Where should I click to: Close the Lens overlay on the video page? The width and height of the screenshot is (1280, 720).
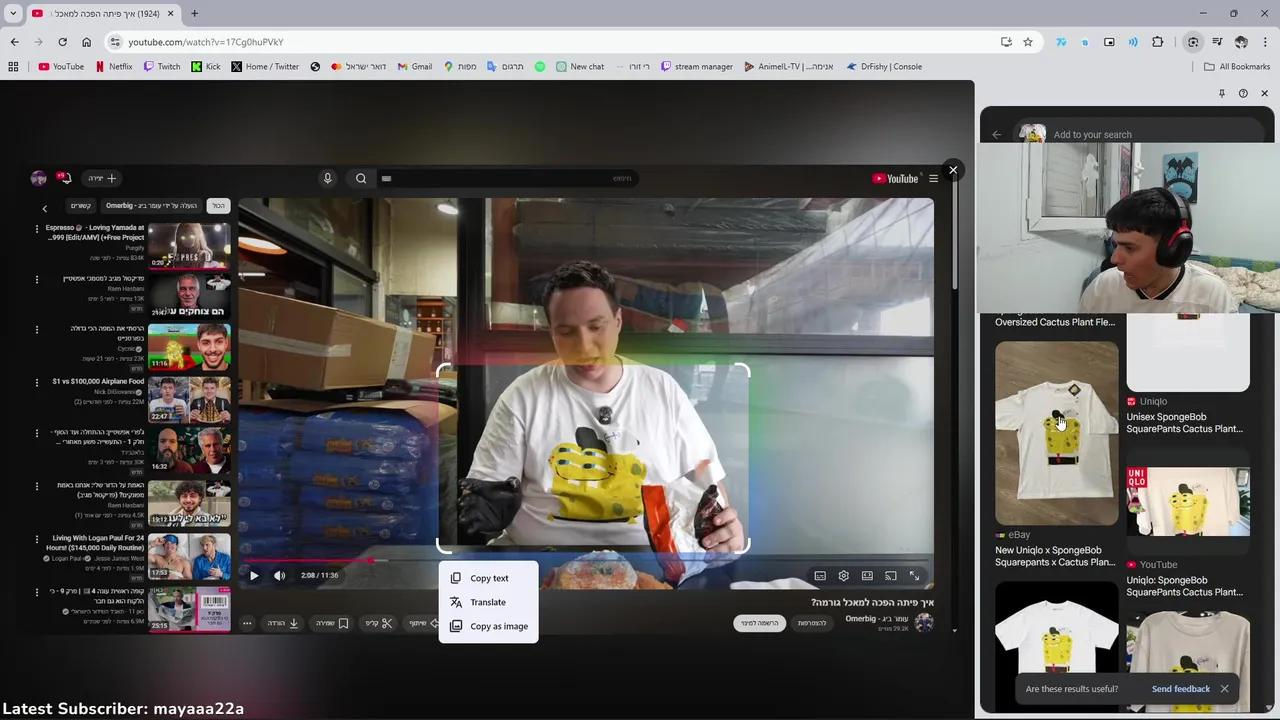click(x=953, y=170)
